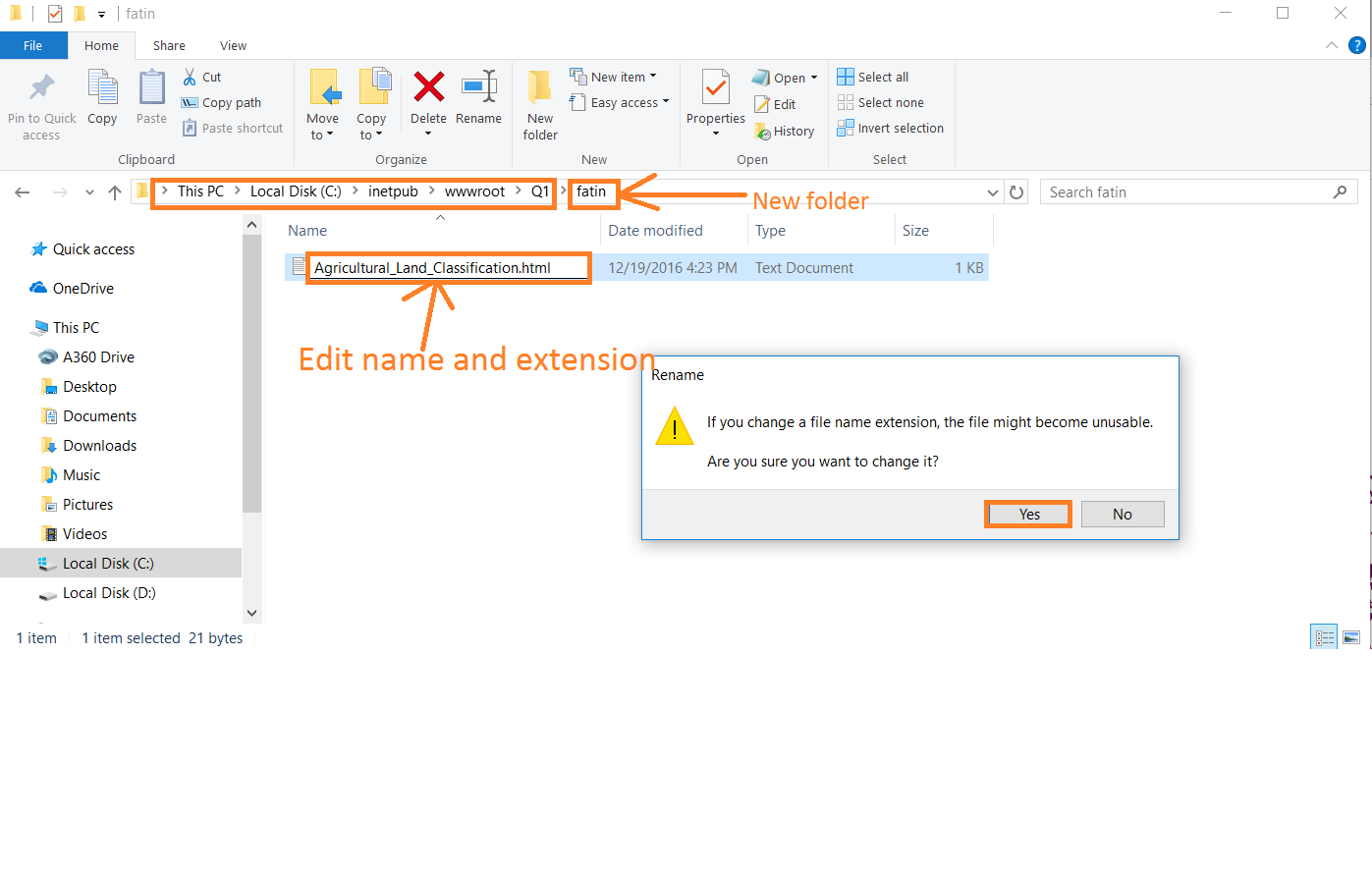Click navigation pane scroll down arrow

pyautogui.click(x=251, y=613)
